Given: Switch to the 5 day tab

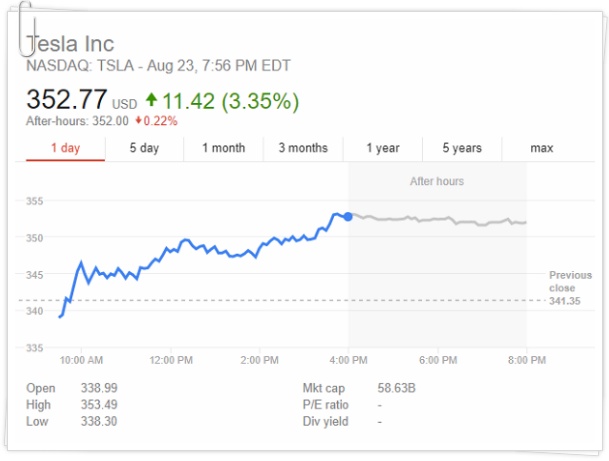Looking at the screenshot, I should 144,148.
